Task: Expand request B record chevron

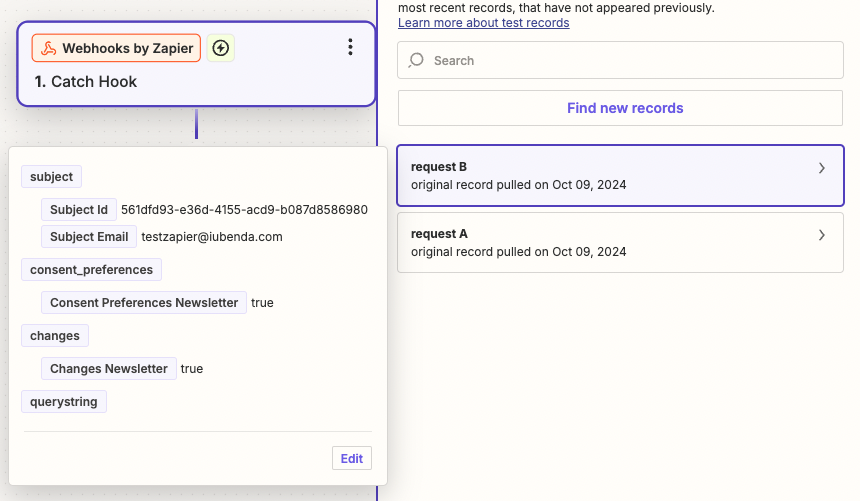Action: (822, 168)
